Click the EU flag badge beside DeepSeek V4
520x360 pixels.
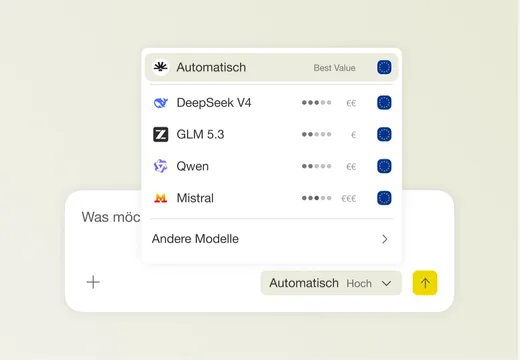pyautogui.click(x=384, y=103)
